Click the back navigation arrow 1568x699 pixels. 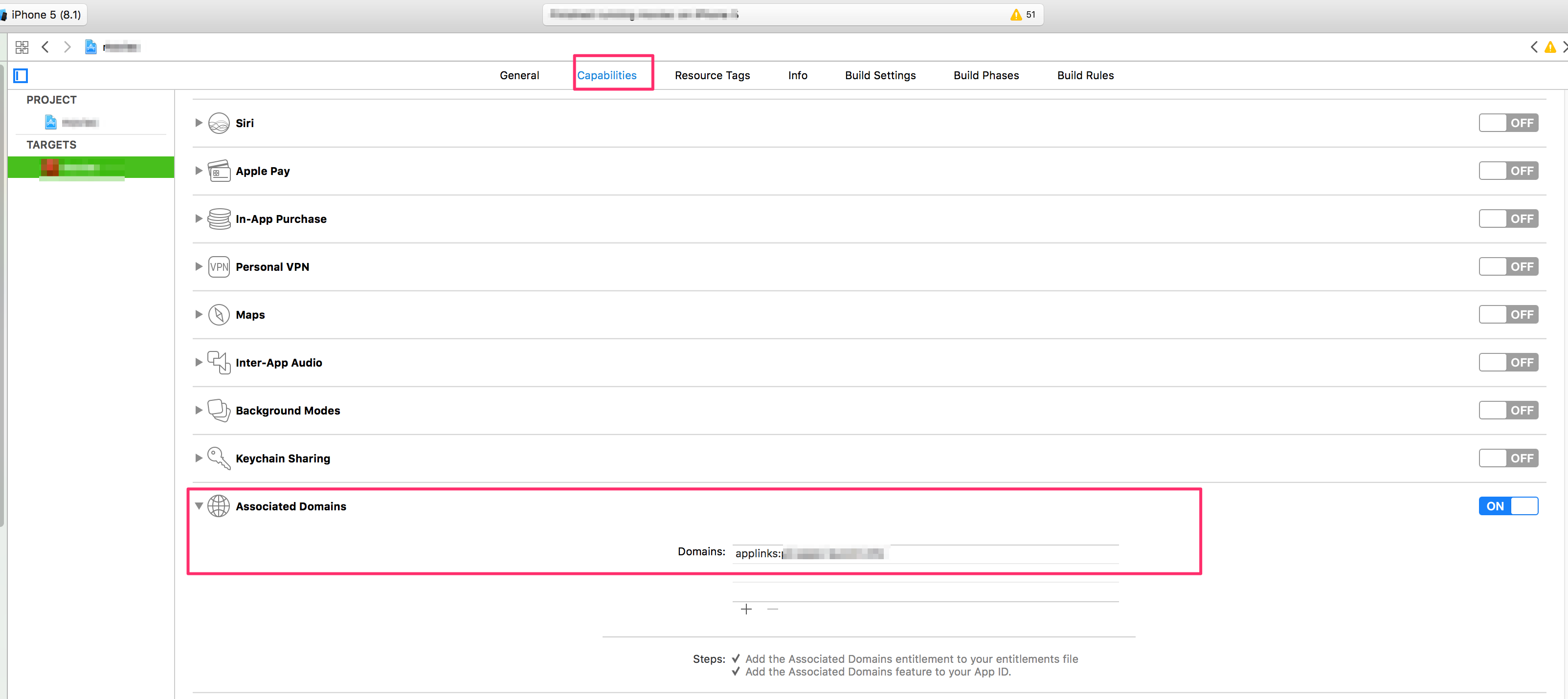[45, 47]
